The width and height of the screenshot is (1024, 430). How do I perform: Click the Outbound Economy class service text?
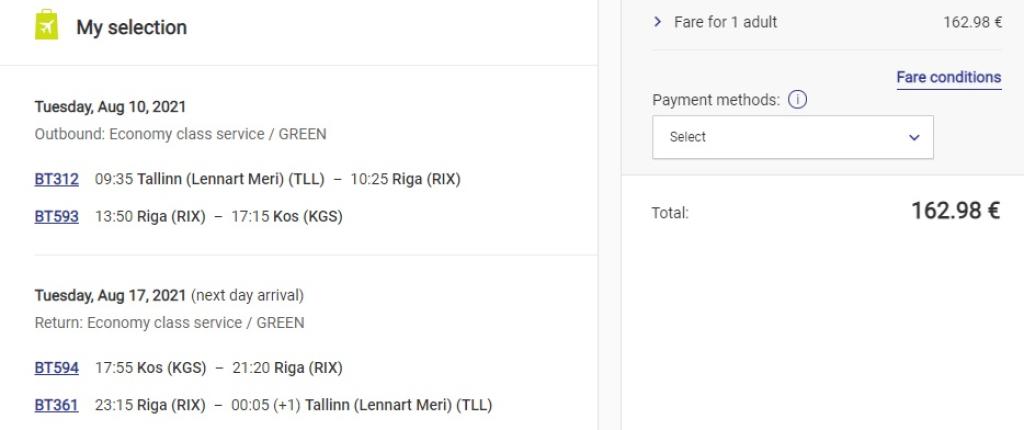pos(180,134)
